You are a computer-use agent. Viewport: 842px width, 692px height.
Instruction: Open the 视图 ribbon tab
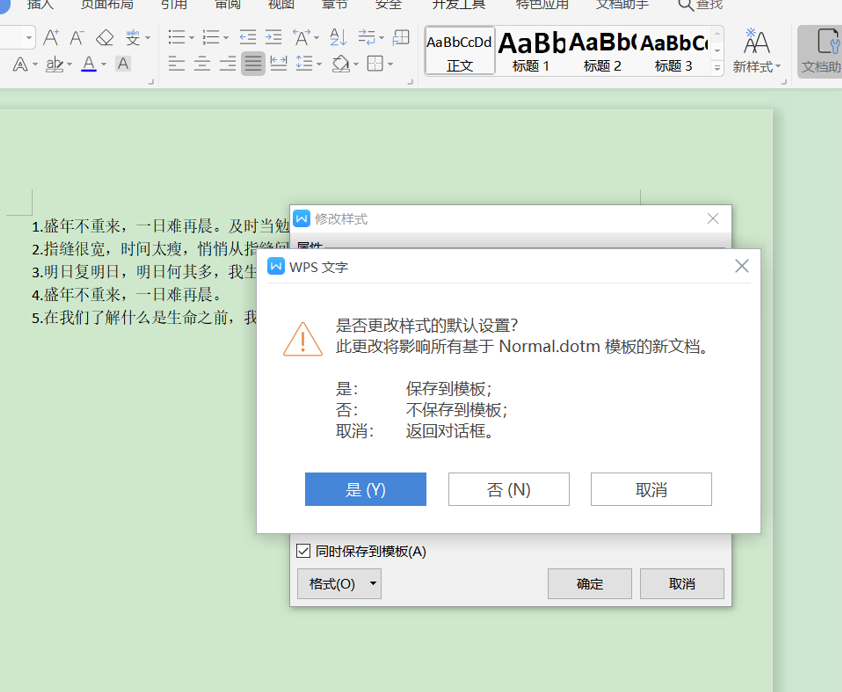tap(281, 5)
